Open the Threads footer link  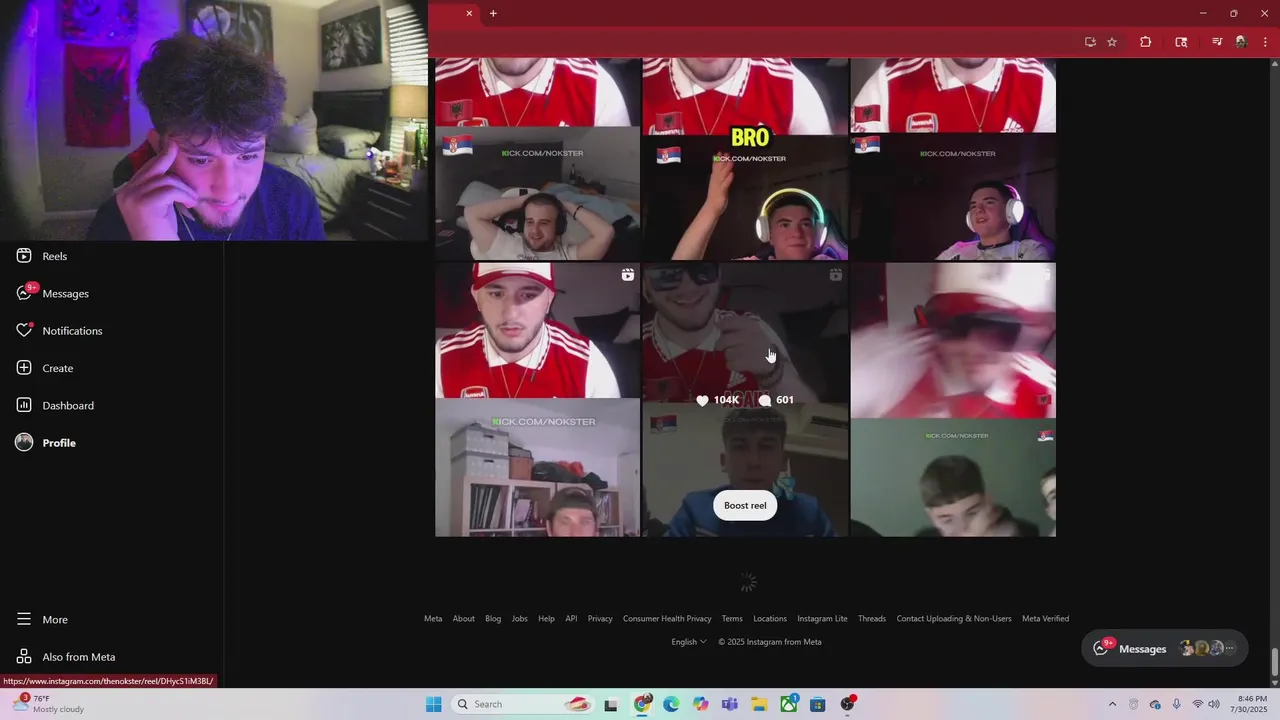click(x=872, y=618)
